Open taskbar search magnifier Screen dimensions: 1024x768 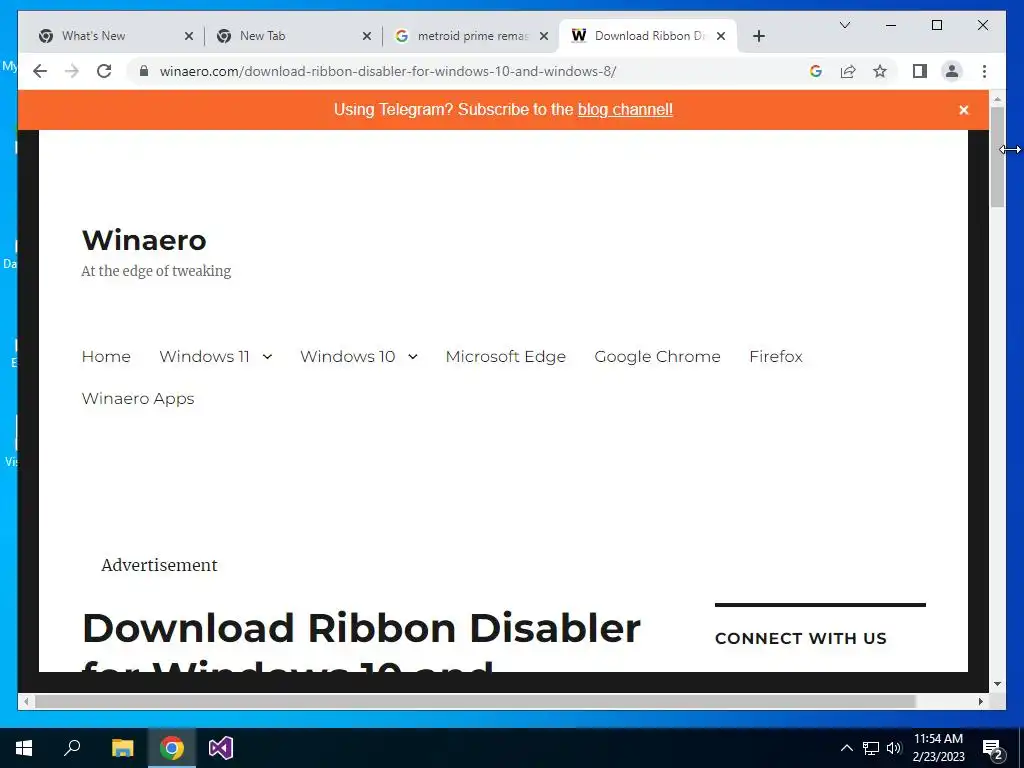72,748
